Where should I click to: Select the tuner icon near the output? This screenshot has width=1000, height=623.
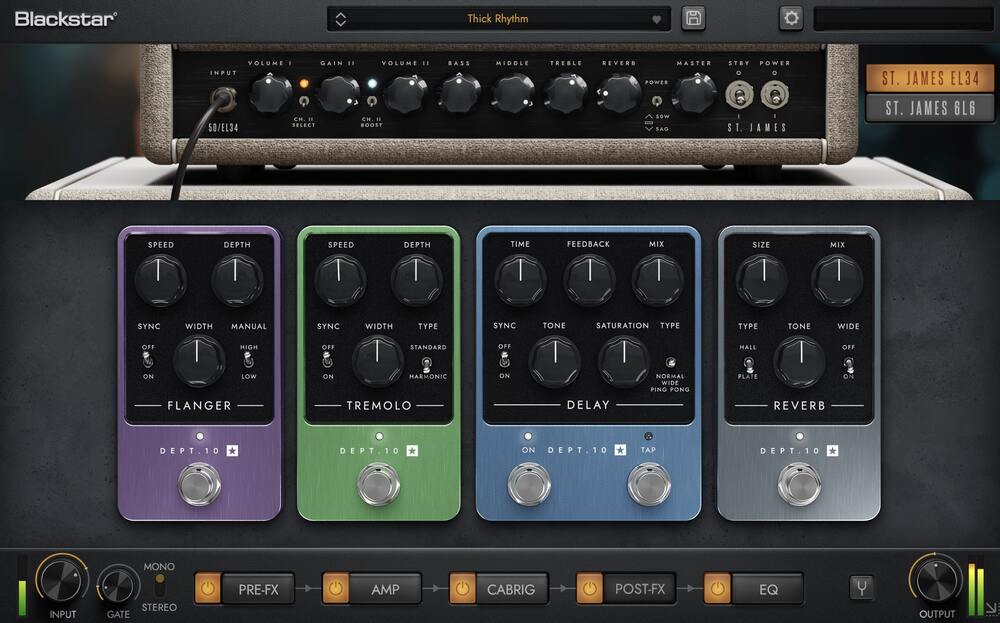862,589
